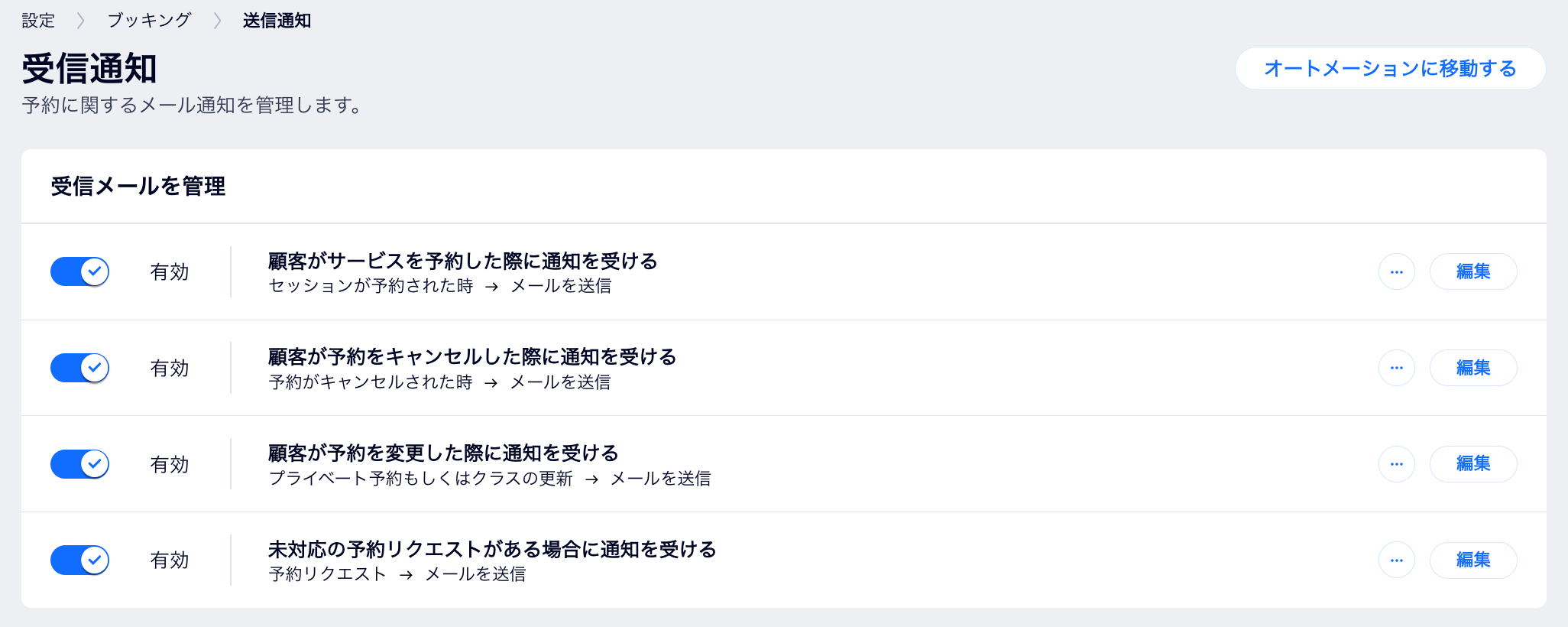Click the 有効 label next to the cancellation toggle

170,368
